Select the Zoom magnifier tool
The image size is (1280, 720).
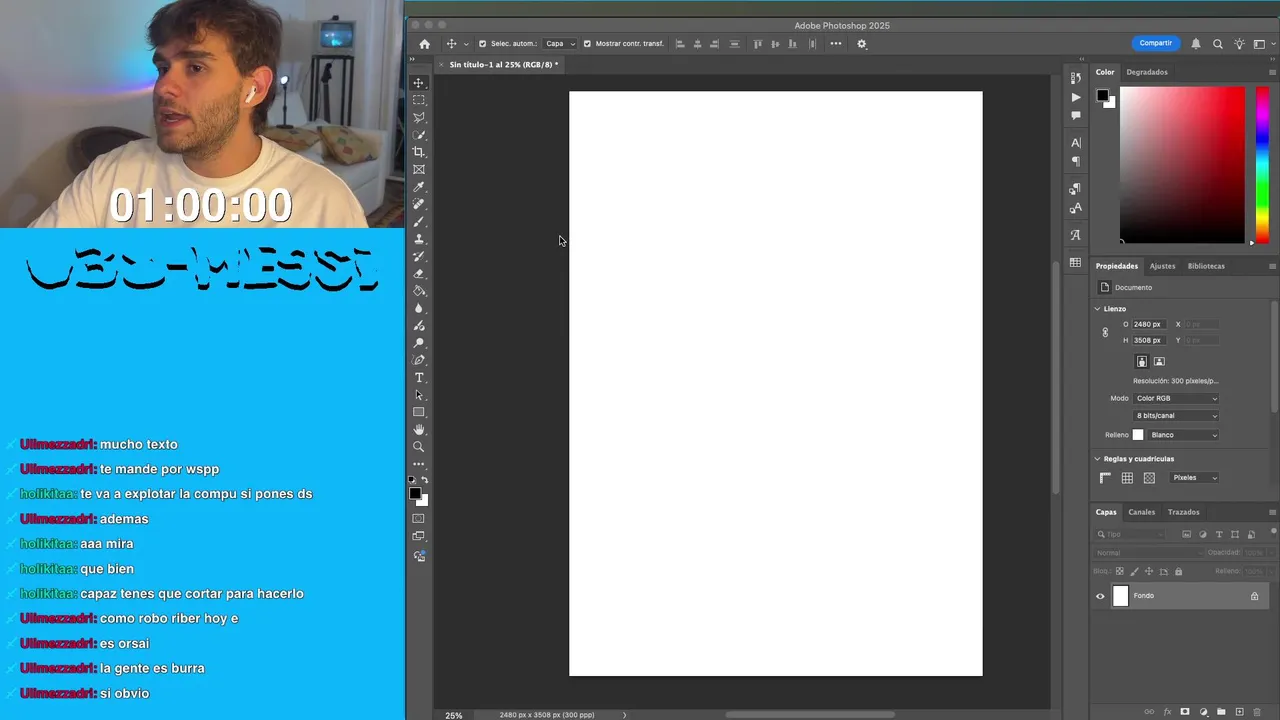pyautogui.click(x=419, y=447)
